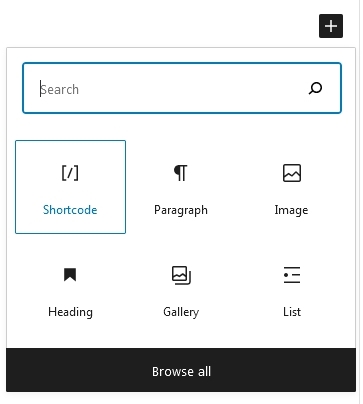Toggle the block inserter plus button
The width and height of the screenshot is (363, 404).
point(331,26)
